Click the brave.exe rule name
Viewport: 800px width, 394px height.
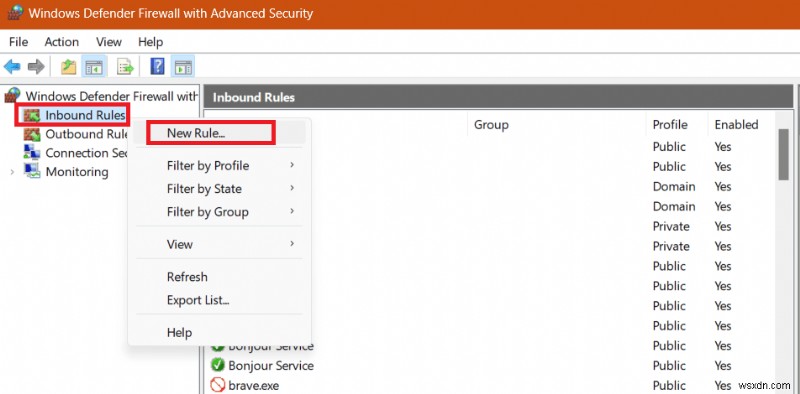tap(254, 385)
